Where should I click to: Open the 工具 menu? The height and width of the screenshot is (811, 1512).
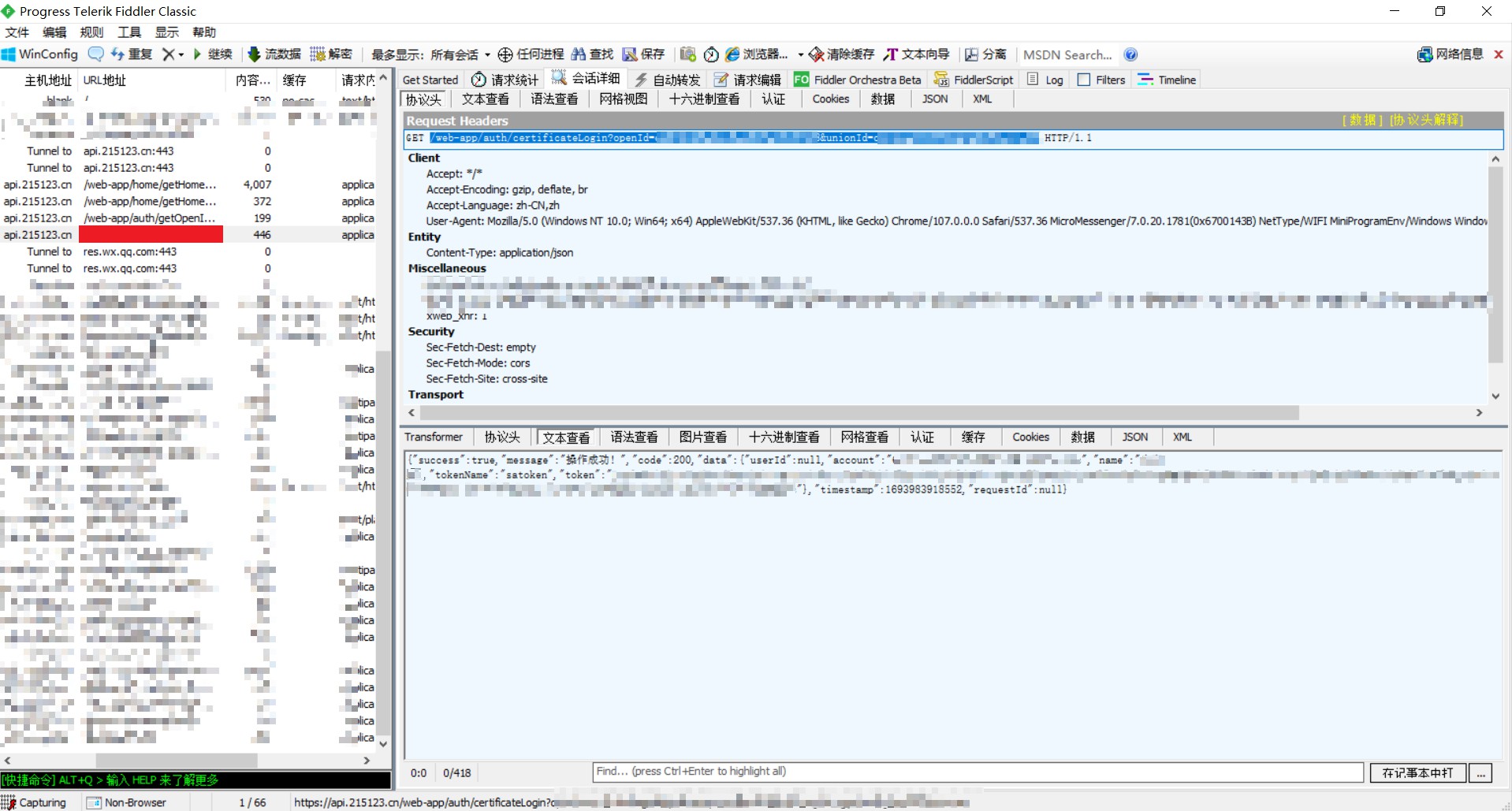129,32
